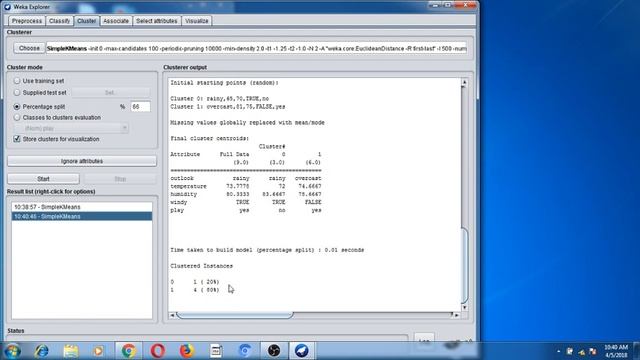This screenshot has width=640, height=360.
Task: Select the Use training set radio button
Action: tap(17, 81)
